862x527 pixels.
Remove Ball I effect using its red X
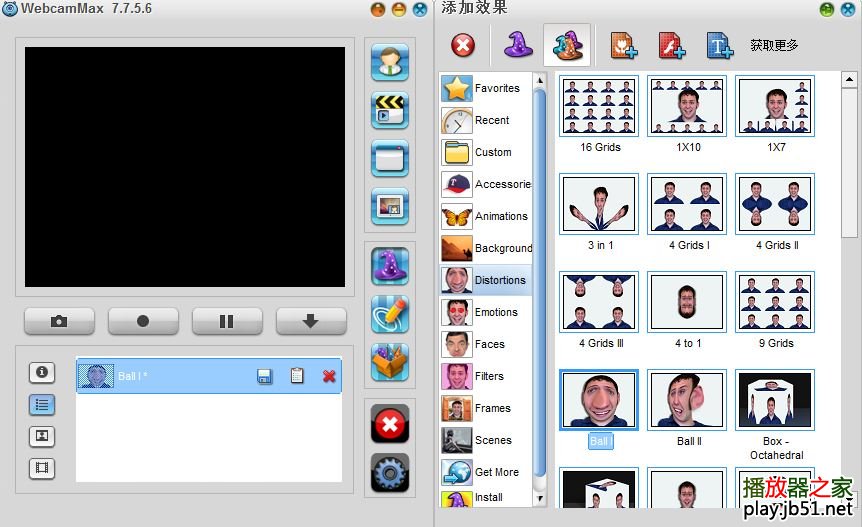329,376
